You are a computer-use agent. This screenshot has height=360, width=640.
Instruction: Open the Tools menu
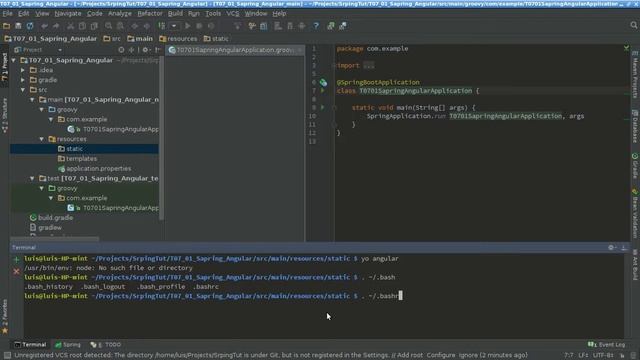tap(213, 13)
